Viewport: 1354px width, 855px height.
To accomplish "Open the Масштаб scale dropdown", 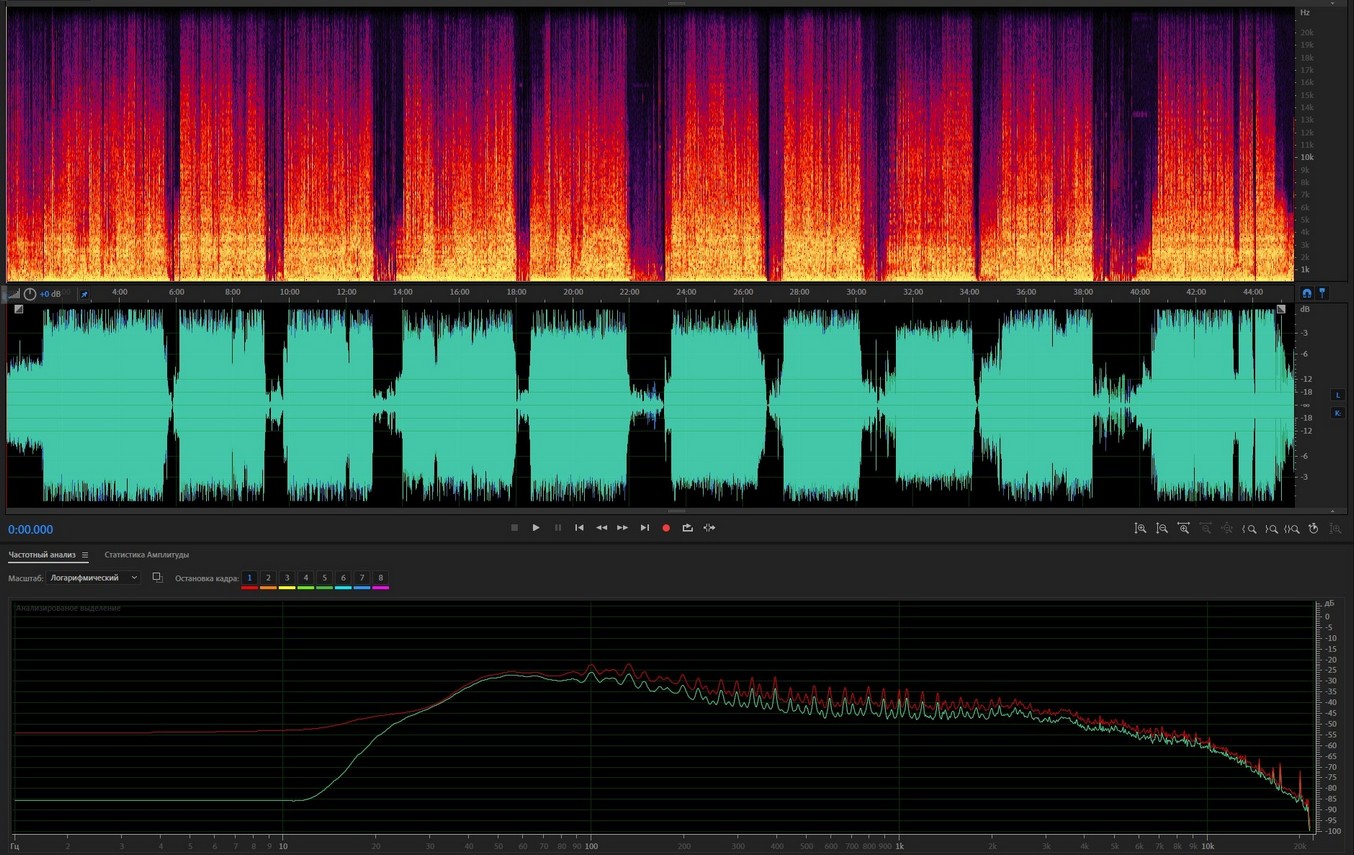I will (95, 578).
